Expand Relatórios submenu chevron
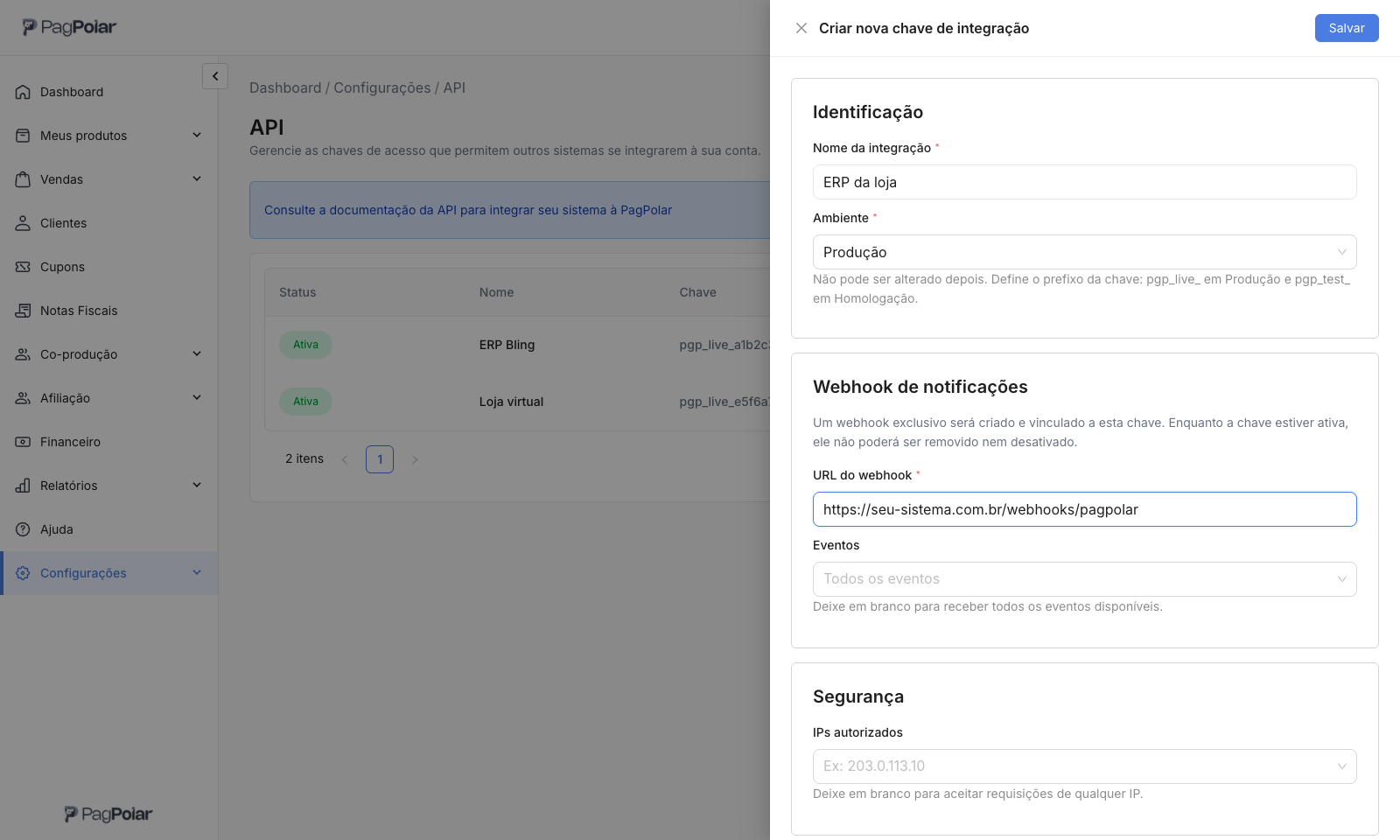The image size is (1400, 840). click(x=197, y=485)
